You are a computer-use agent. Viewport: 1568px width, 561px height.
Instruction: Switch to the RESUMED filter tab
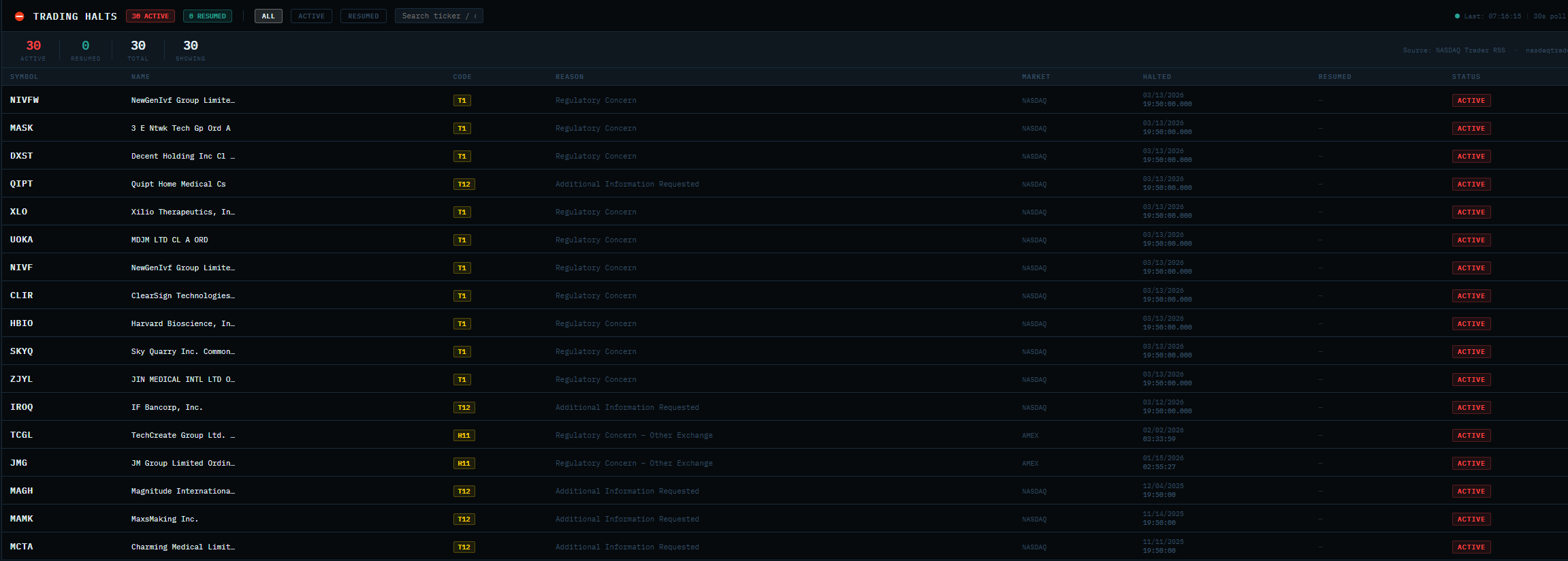coord(363,16)
